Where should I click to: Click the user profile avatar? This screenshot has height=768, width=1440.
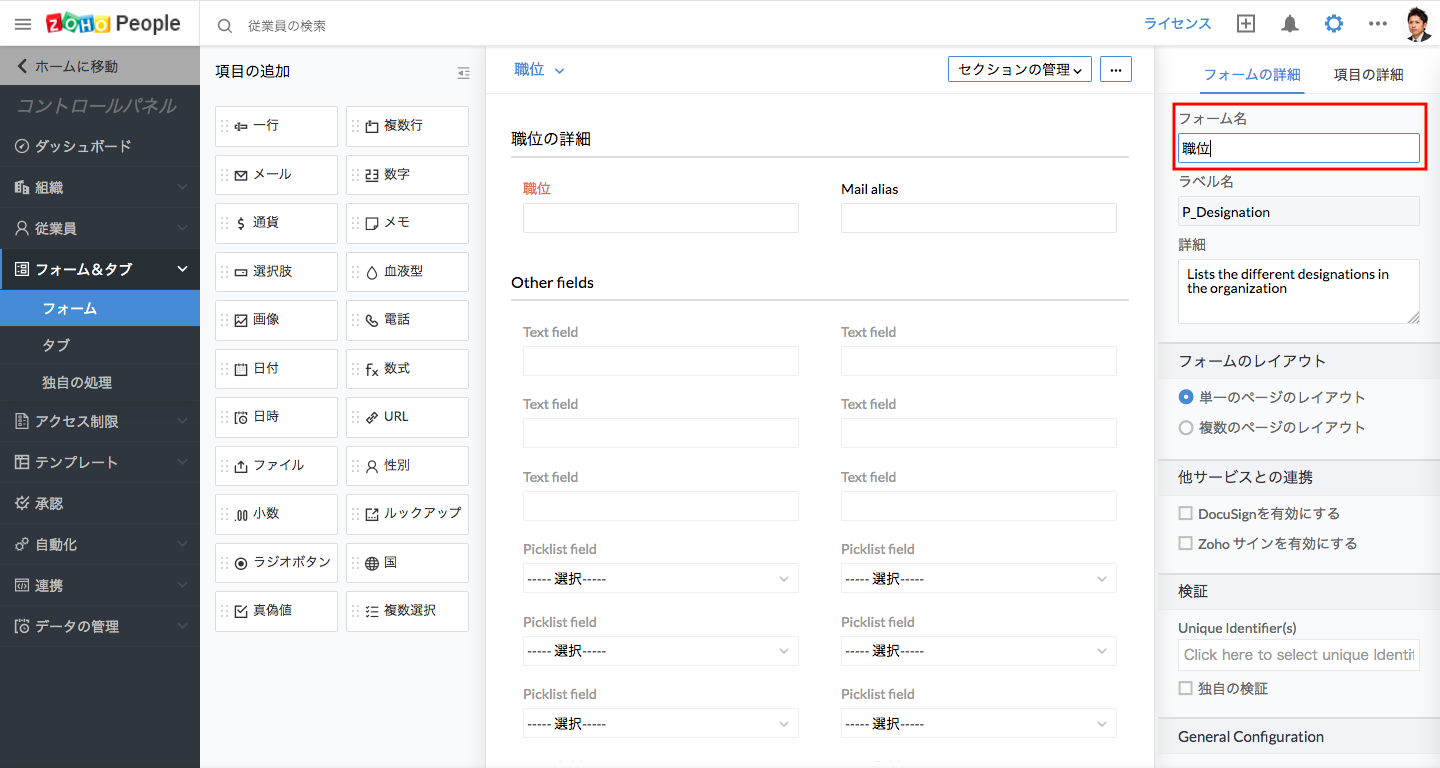(1418, 24)
